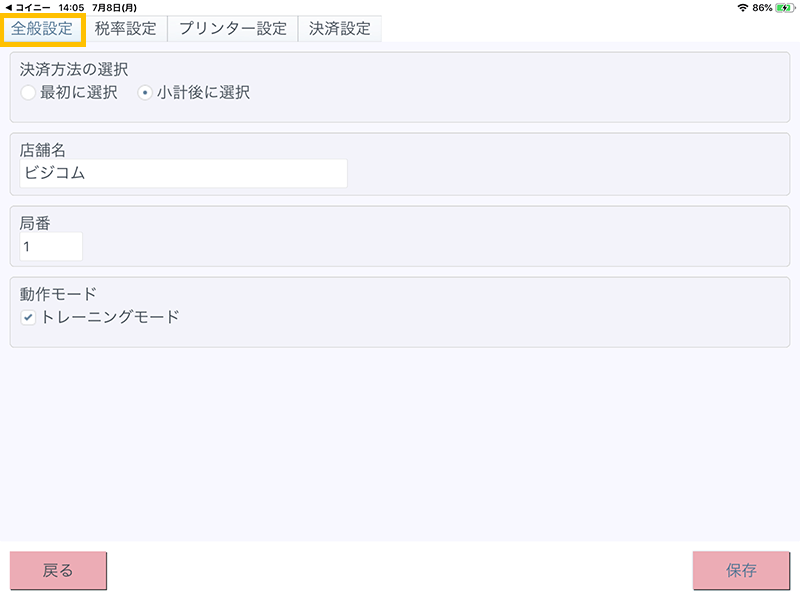Image resolution: width=800 pixels, height=600 pixels.
Task: Tap the battery icon in status bar
Action: (x=784, y=7)
